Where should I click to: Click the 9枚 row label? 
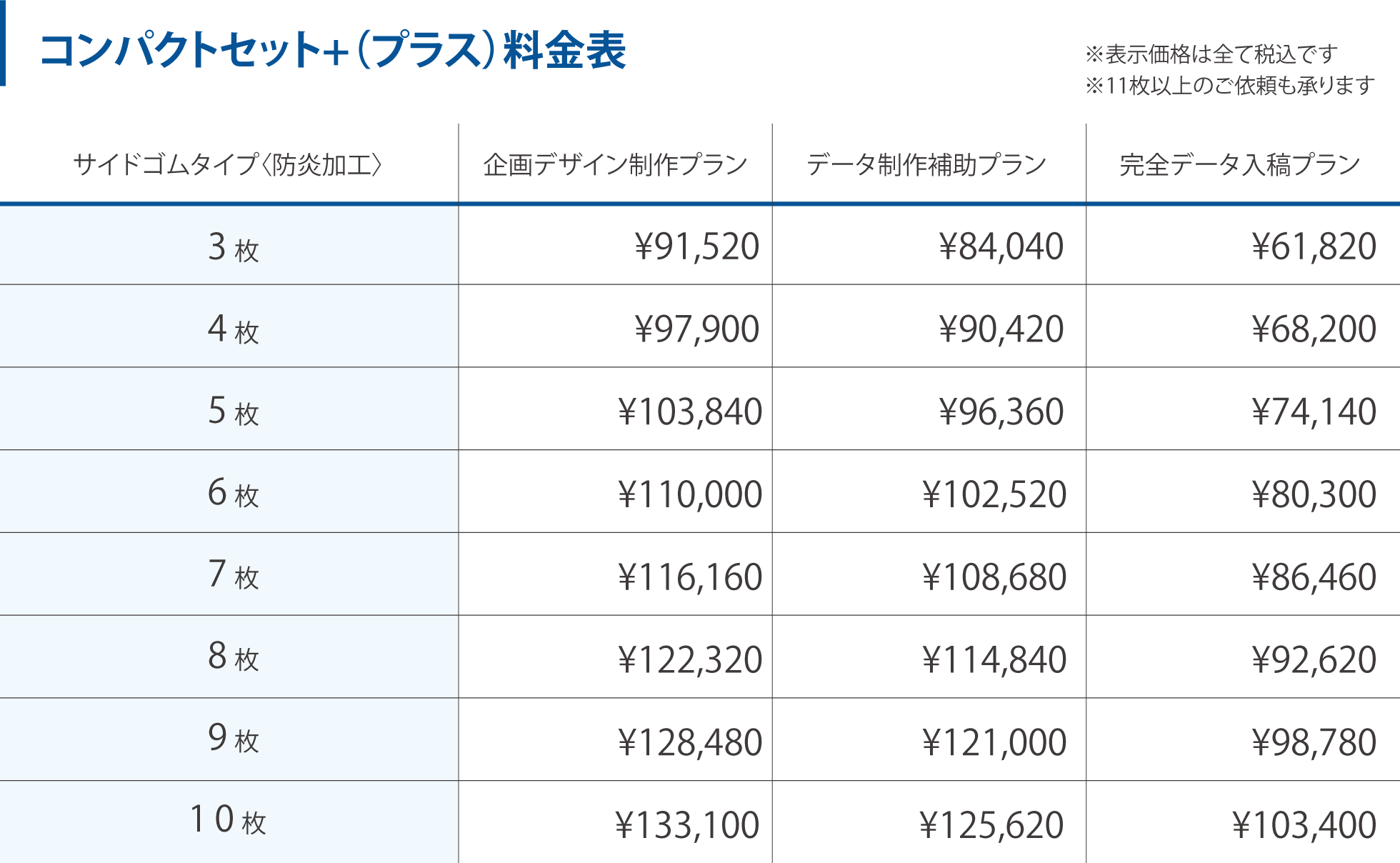(x=233, y=738)
